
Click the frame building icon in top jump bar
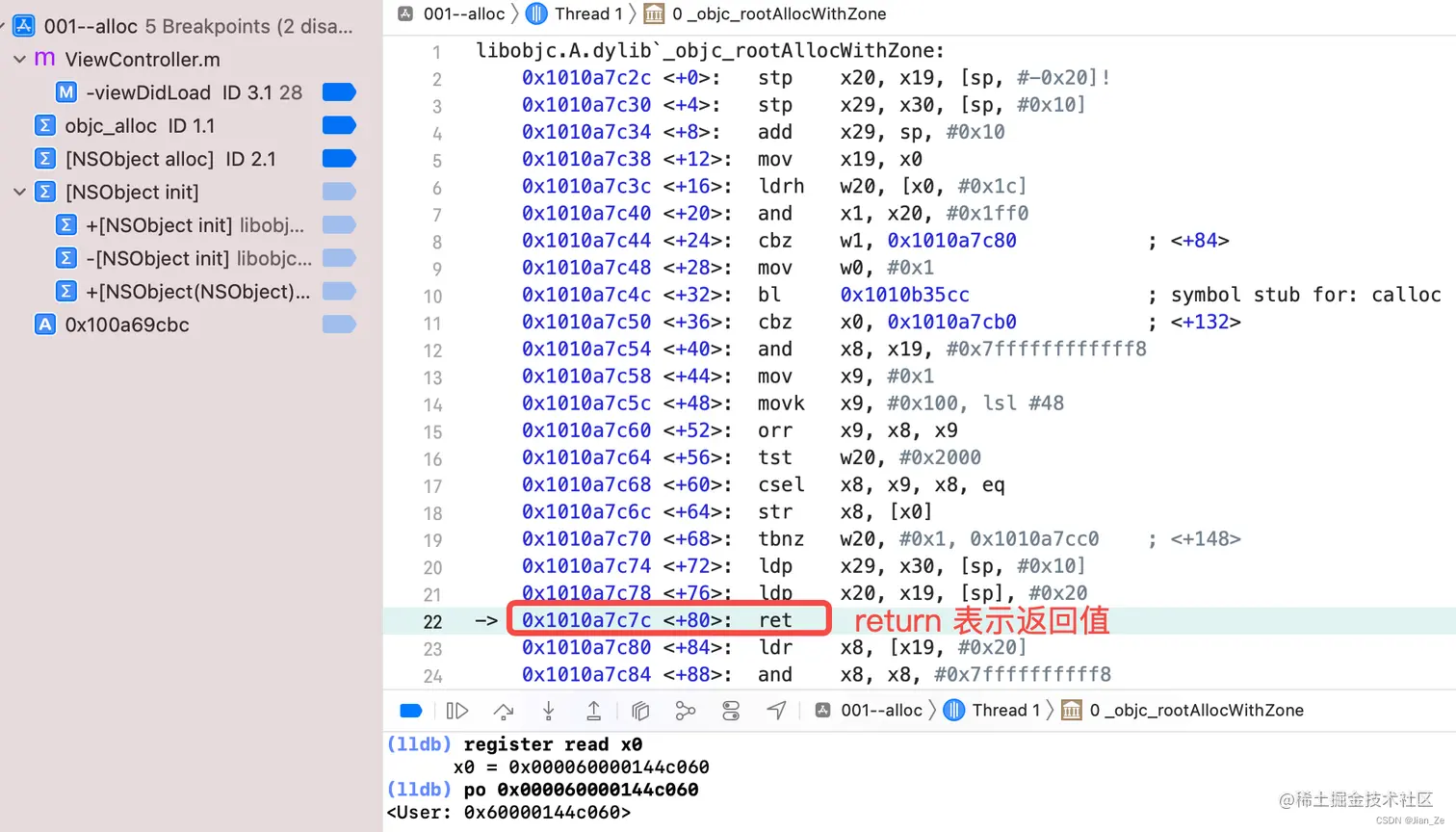[x=654, y=13]
